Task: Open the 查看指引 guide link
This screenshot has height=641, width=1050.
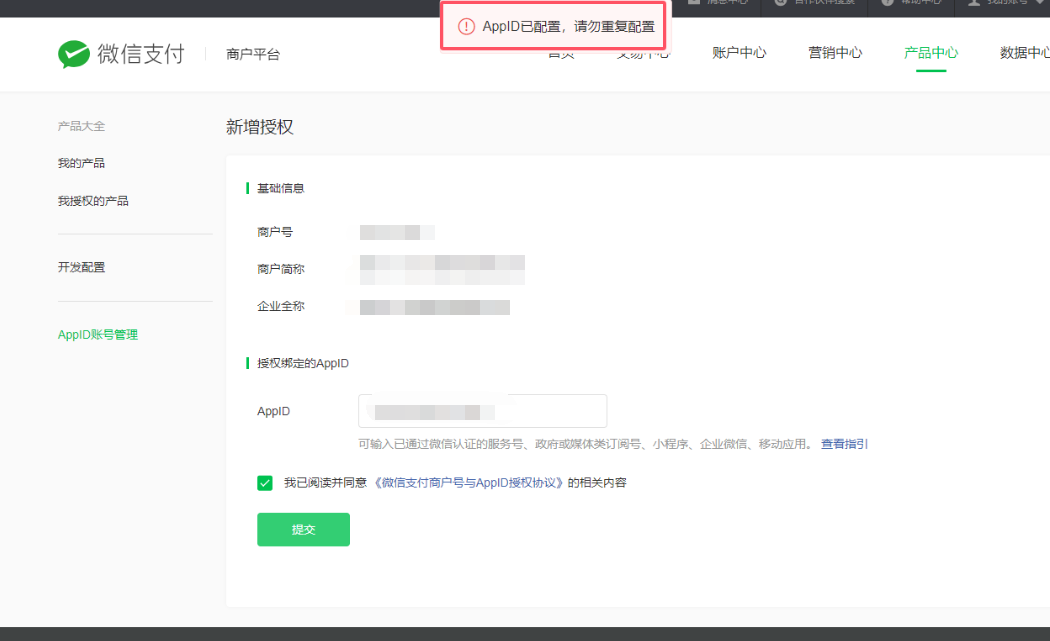Action: [844, 444]
